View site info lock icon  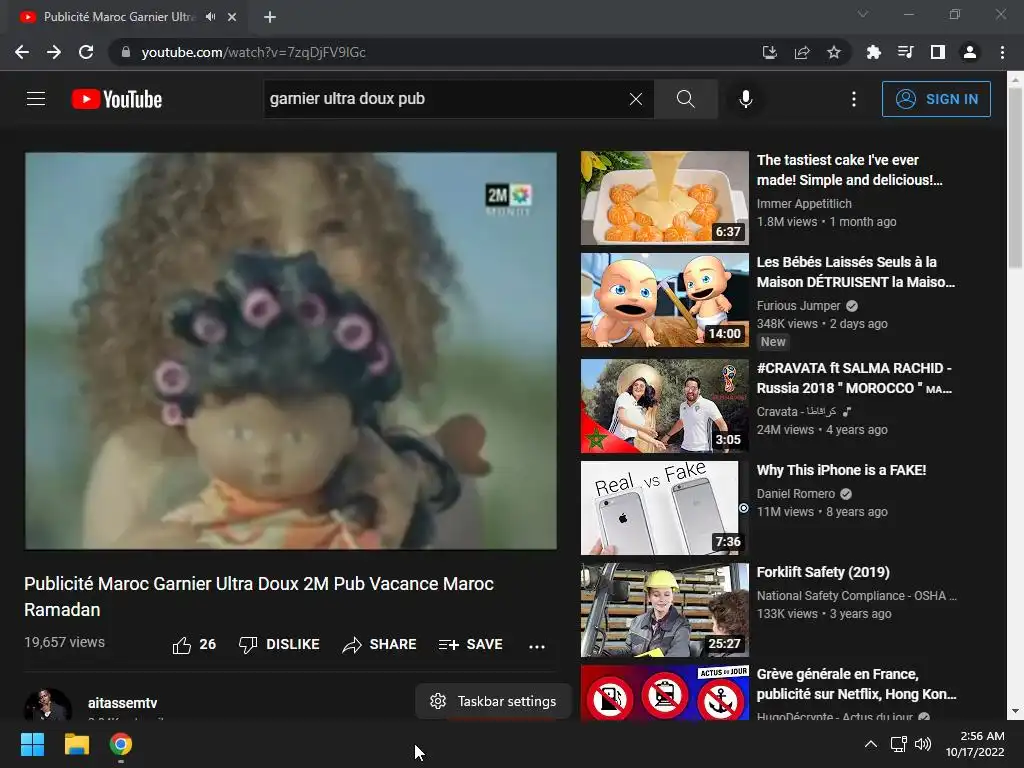pos(126,52)
